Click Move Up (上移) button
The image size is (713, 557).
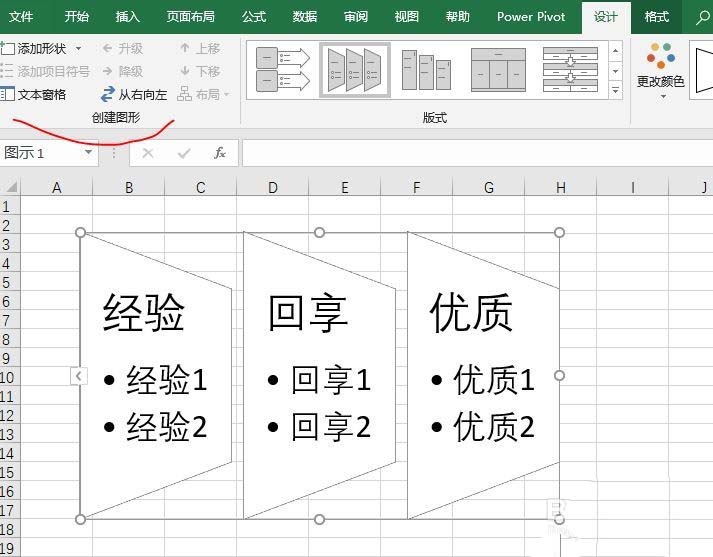point(200,48)
